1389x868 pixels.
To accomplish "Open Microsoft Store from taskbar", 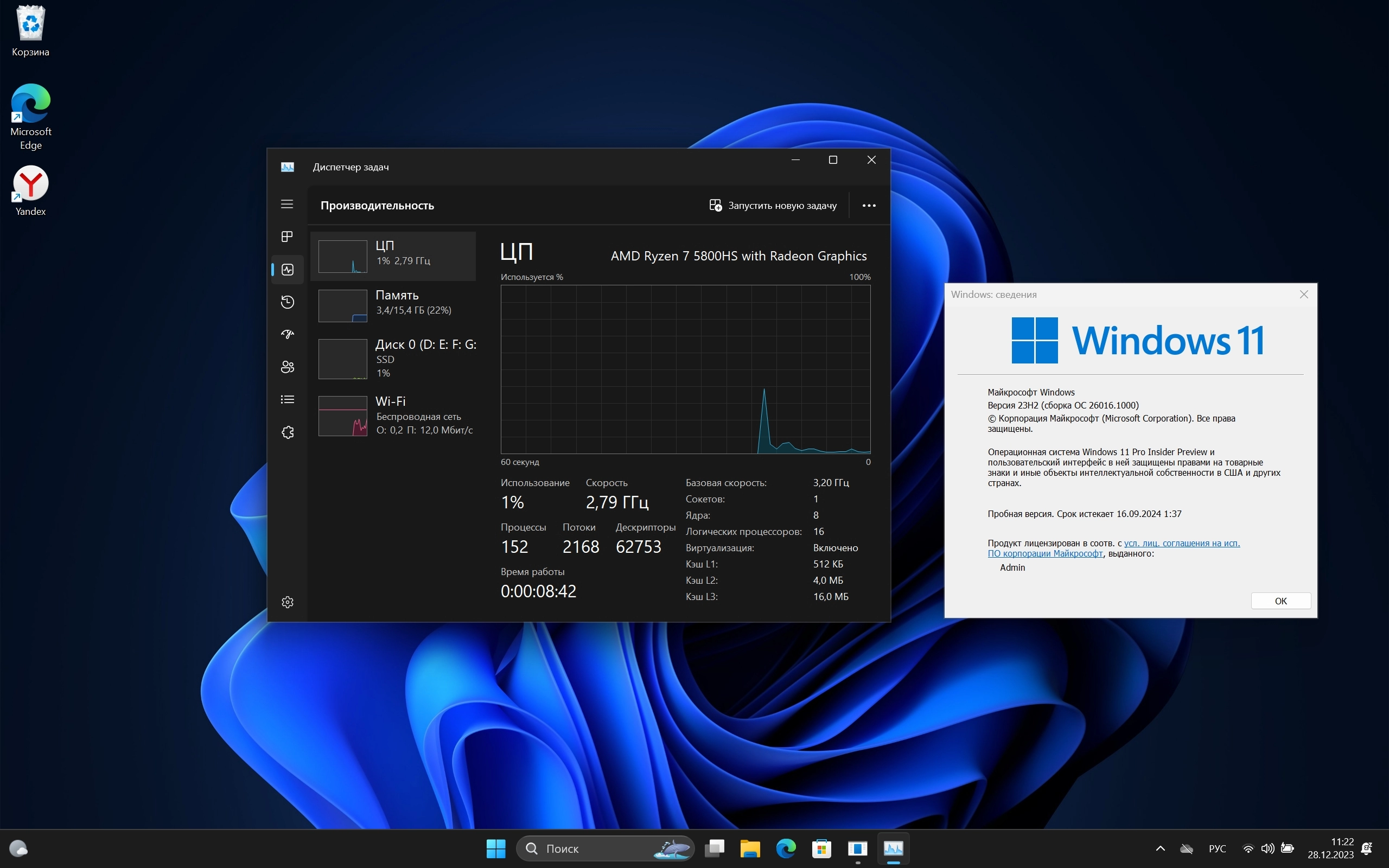I will pyautogui.click(x=821, y=848).
